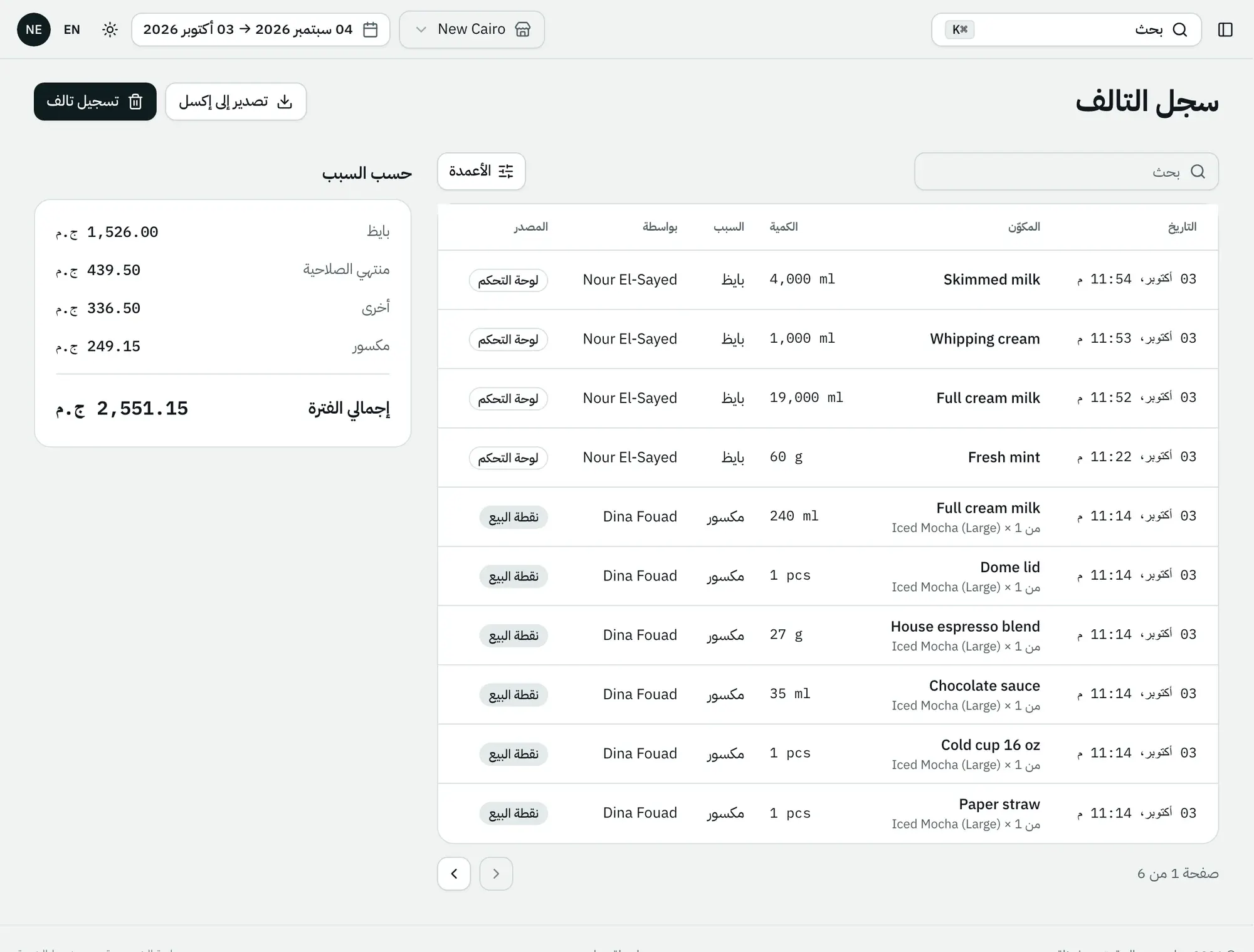Switch language to EN
This screenshot has height=952, width=1254.
point(71,29)
